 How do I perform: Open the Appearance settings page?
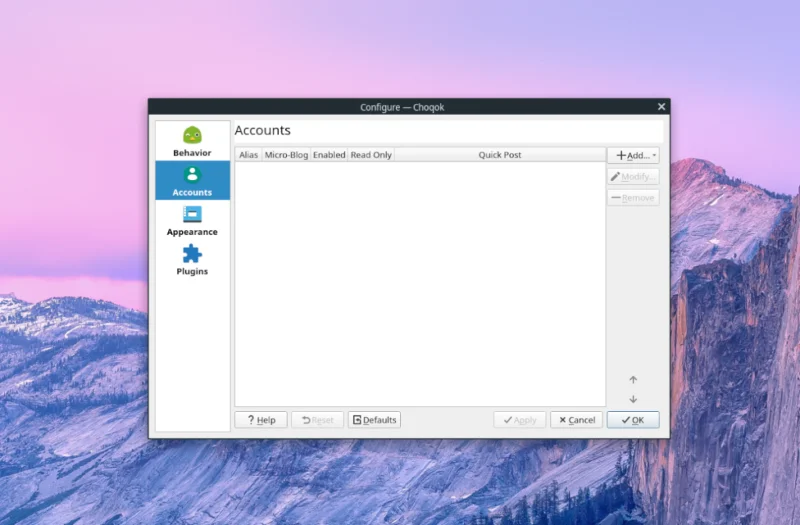pyautogui.click(x=192, y=220)
